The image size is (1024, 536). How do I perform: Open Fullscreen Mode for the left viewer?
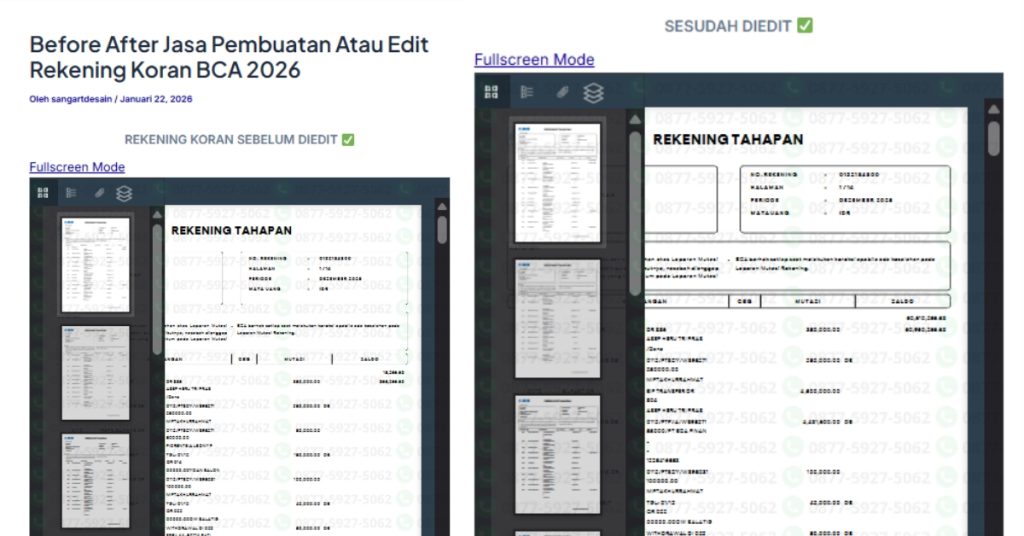click(77, 167)
